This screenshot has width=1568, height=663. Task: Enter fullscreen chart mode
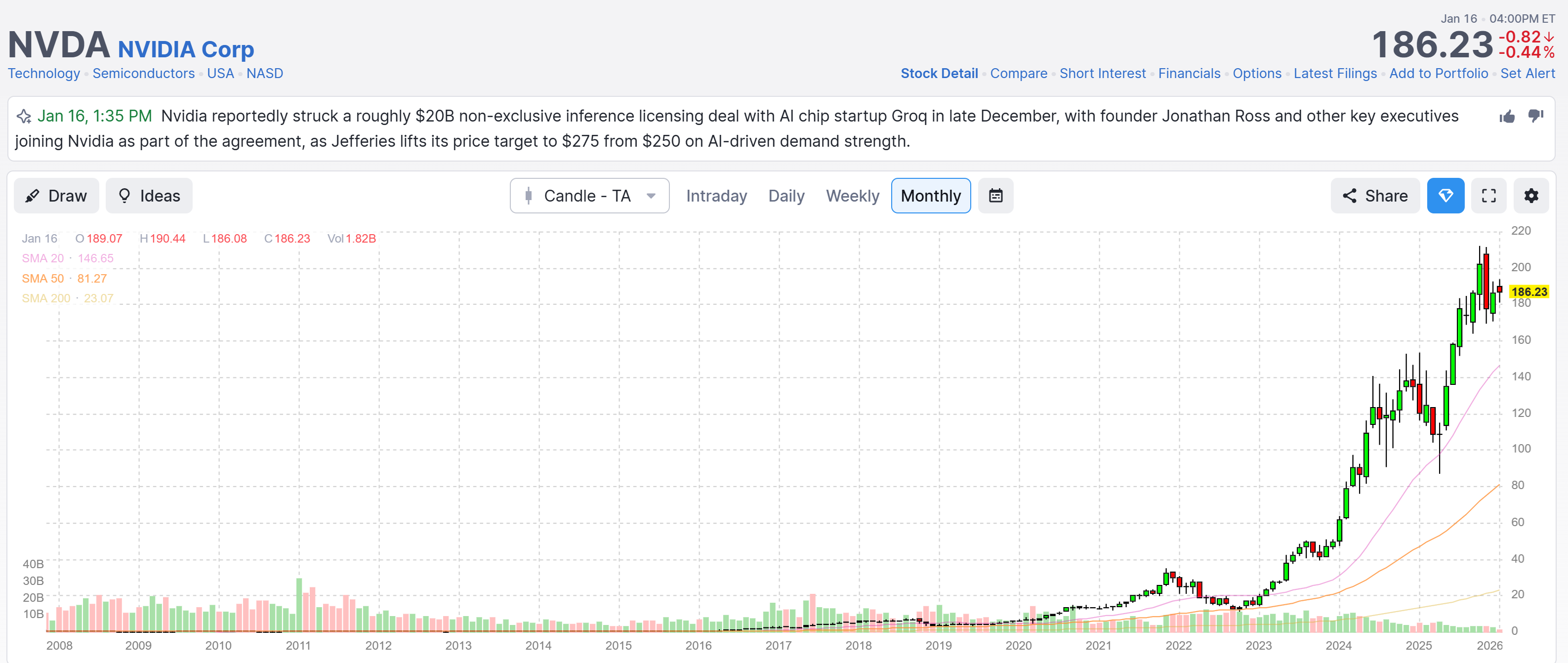[1488, 196]
